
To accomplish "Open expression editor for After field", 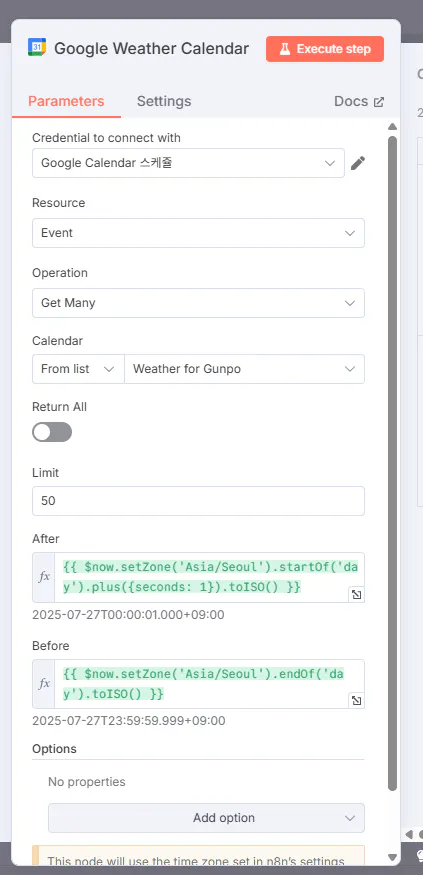I will (356, 595).
